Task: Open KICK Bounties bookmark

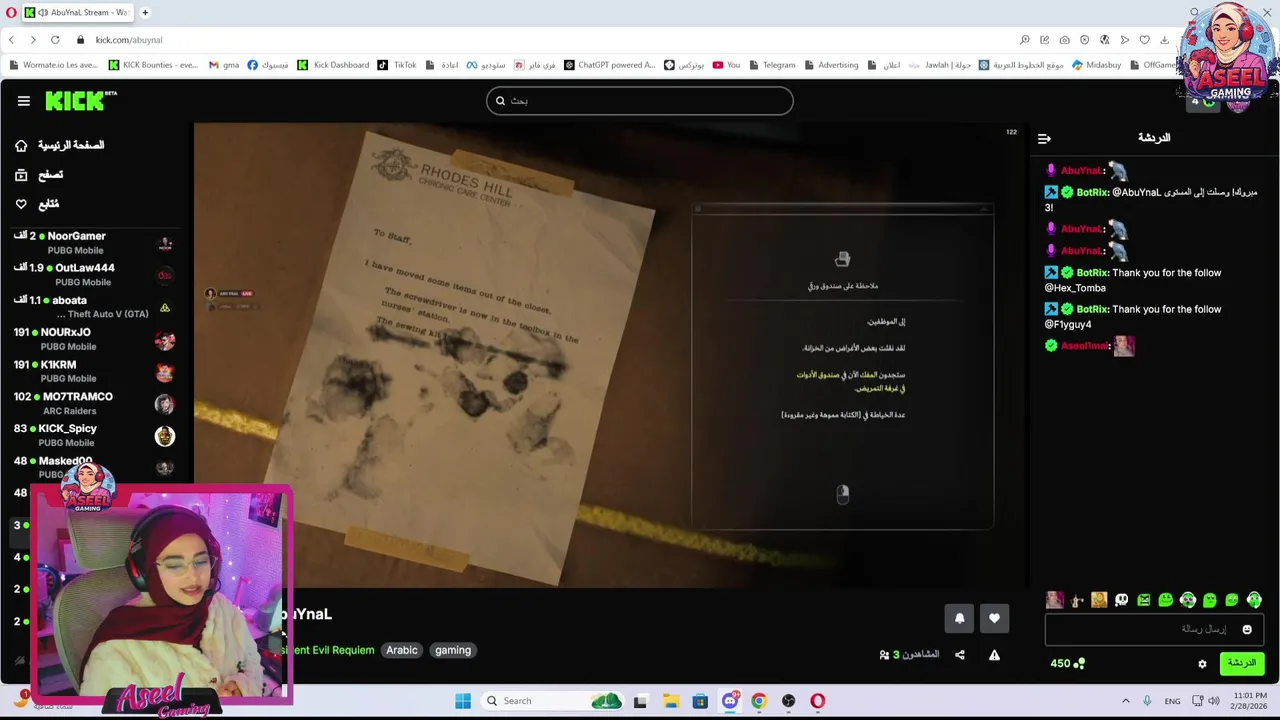Action: pos(153,65)
